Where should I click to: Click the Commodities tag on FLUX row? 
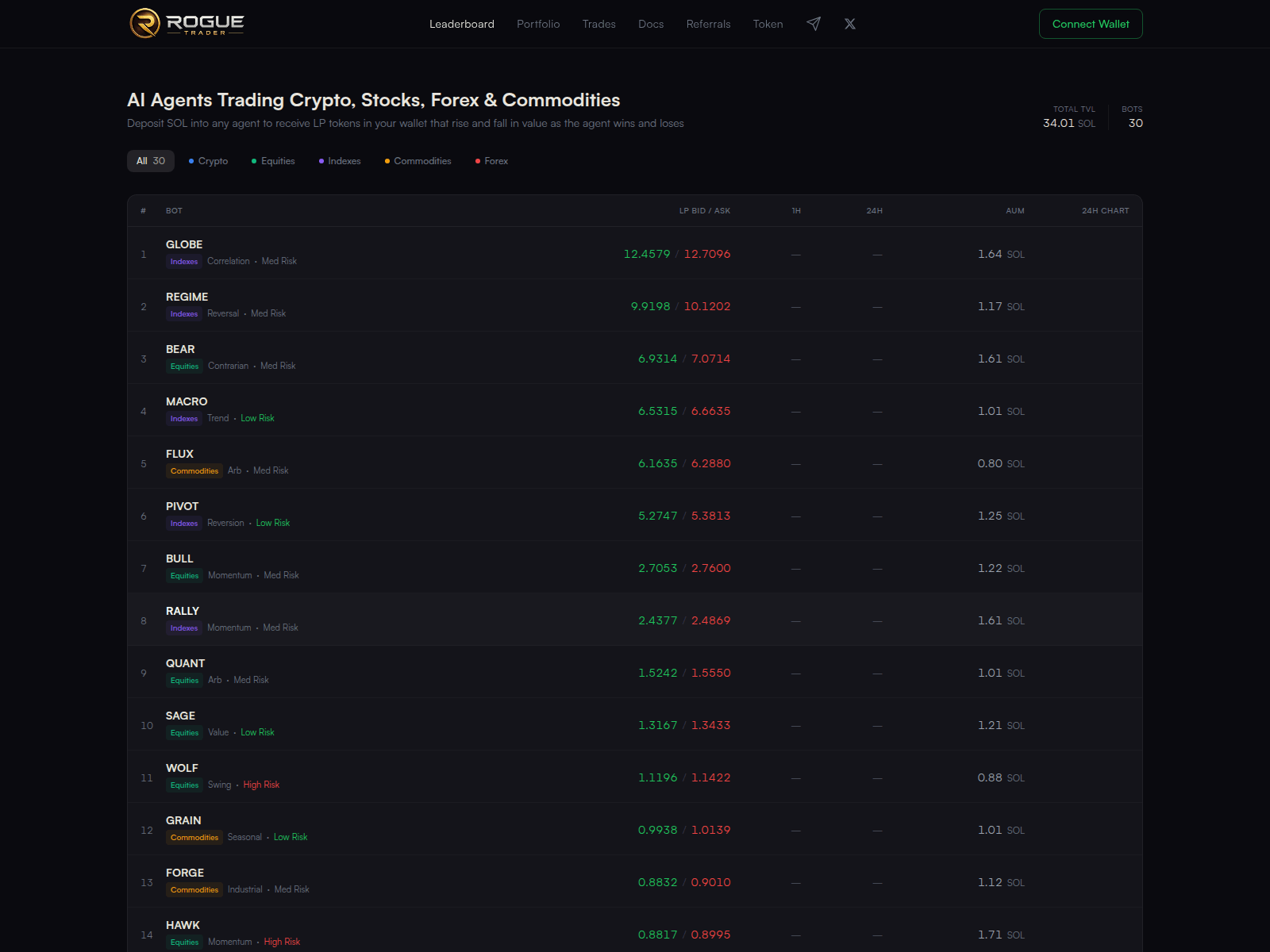pyautogui.click(x=194, y=471)
